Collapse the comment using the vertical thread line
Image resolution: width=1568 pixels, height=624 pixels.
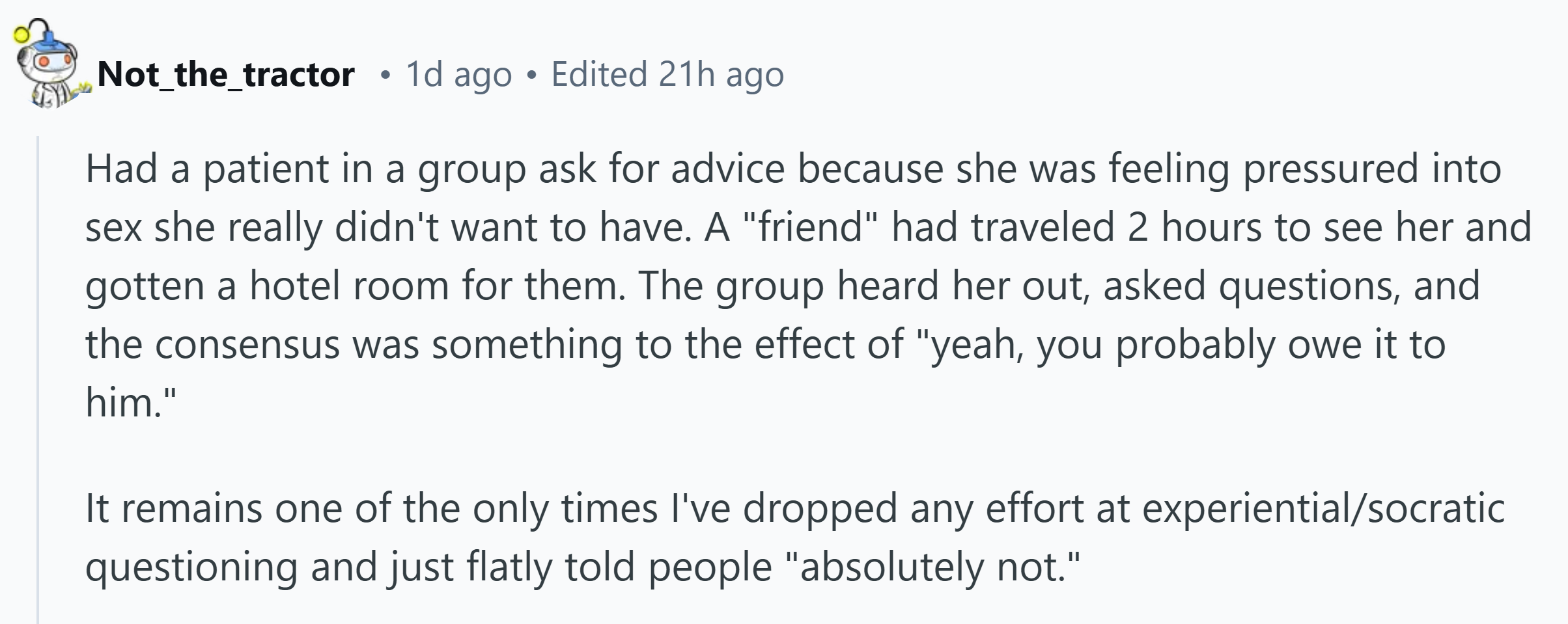click(x=38, y=379)
